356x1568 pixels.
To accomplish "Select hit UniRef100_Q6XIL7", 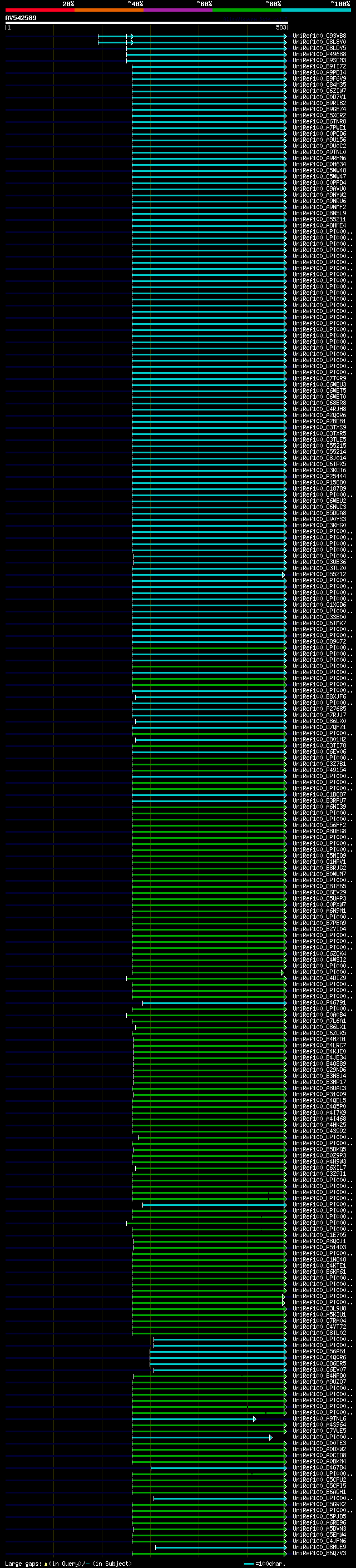I will tap(319, 1168).
